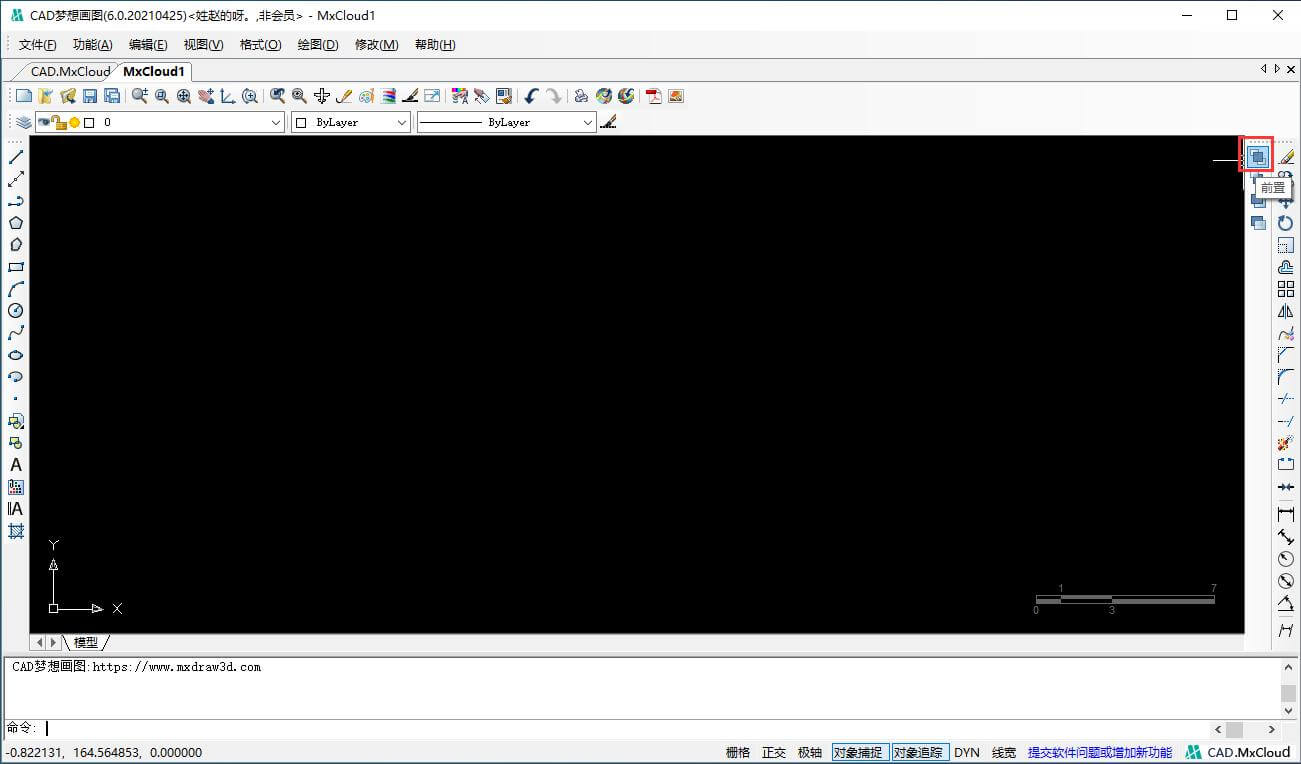
Task: Switch to the CAD.MxCloud tab
Action: 69,71
